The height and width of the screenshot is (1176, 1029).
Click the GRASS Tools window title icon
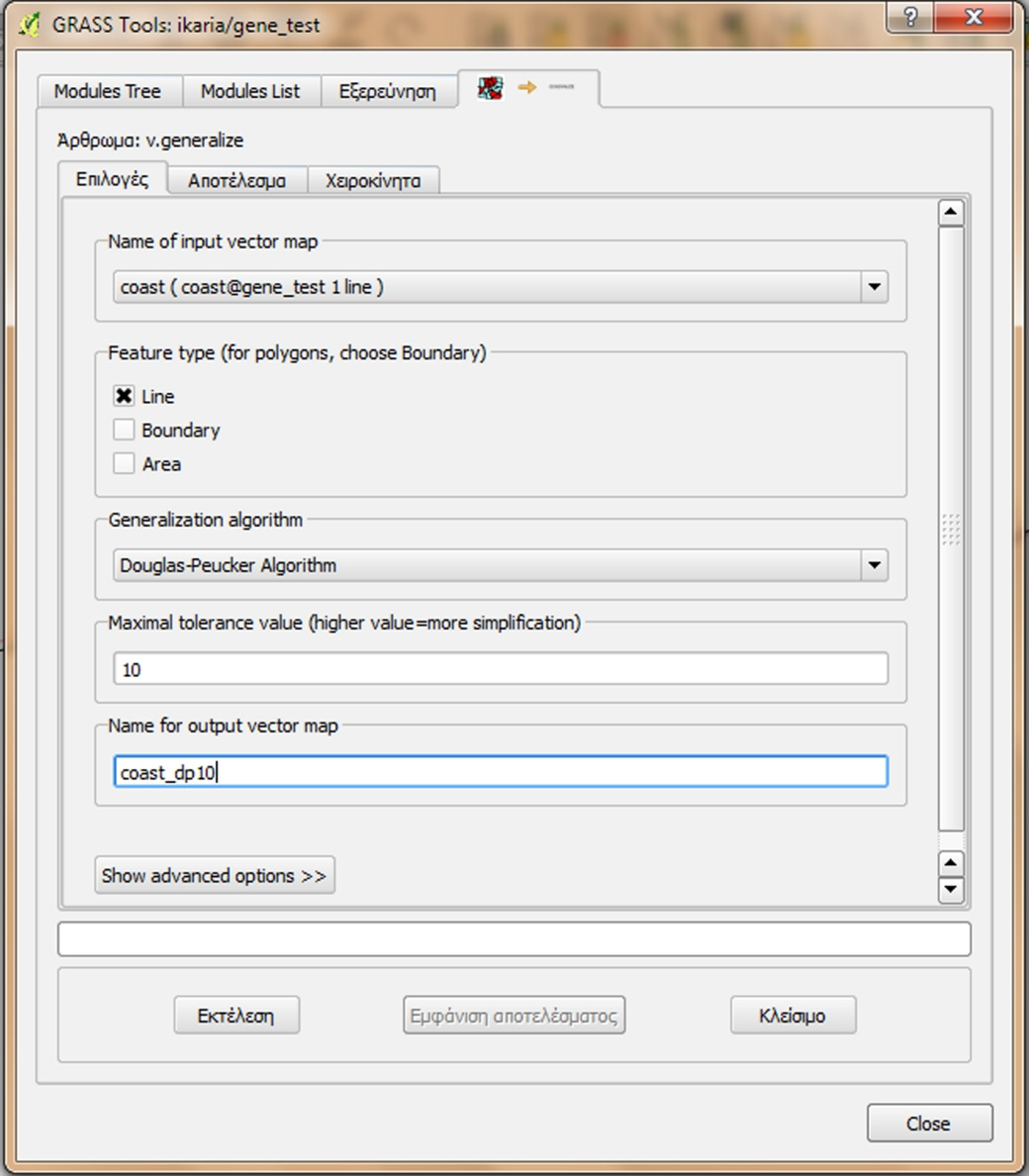click(30, 25)
